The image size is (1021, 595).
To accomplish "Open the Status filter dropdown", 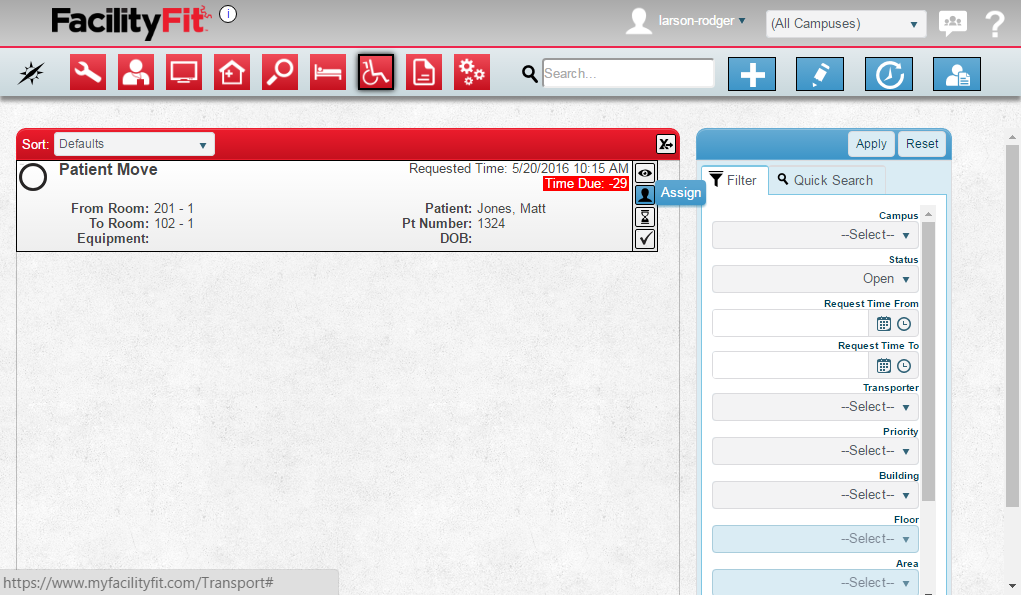I will coord(815,279).
